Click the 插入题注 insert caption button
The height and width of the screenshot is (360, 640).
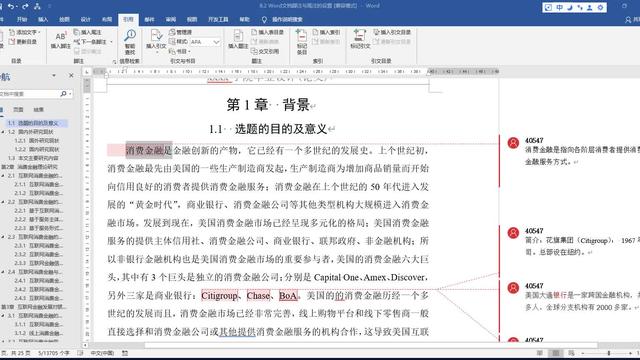click(x=238, y=40)
